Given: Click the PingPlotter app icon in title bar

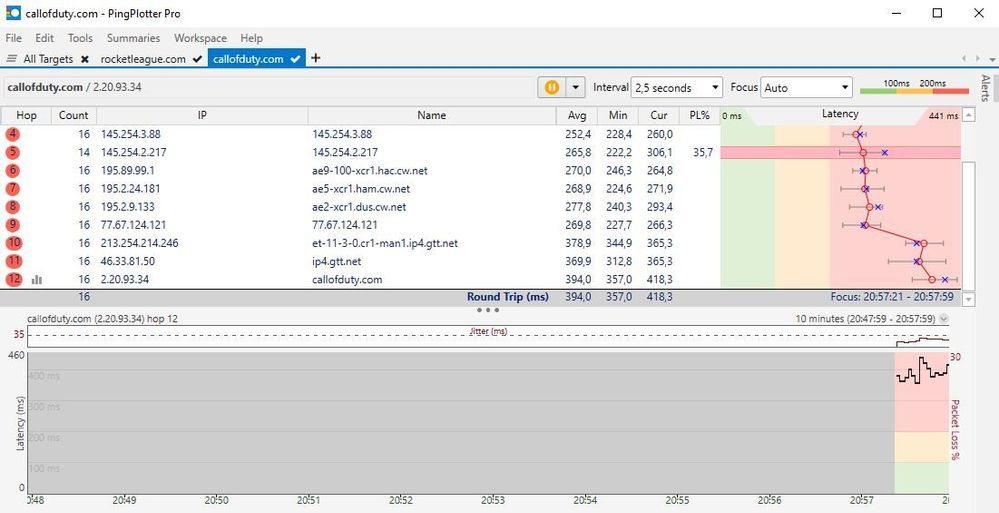Looking at the screenshot, I should pos(13,13).
